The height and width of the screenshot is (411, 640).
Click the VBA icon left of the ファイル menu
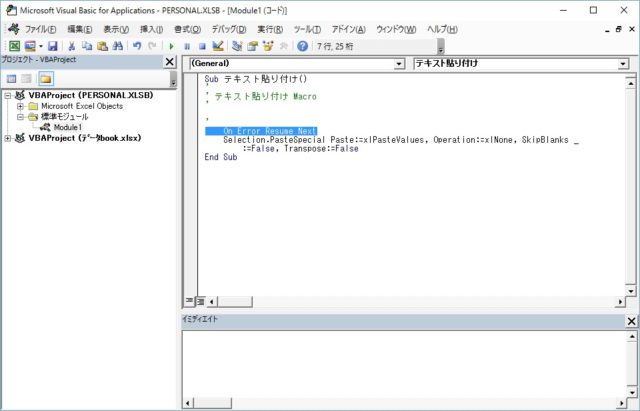(13, 29)
